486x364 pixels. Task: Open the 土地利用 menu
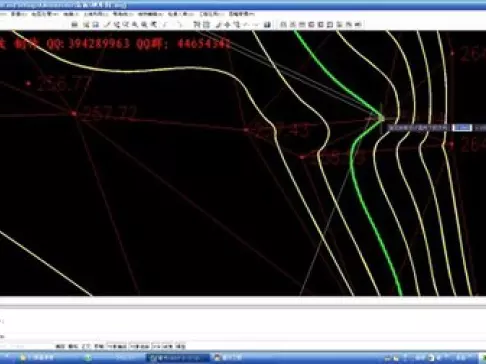pyautogui.click(x=96, y=14)
